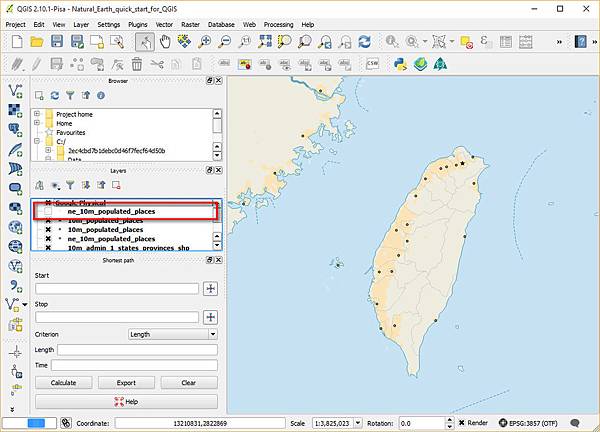Open the Python console icon
600x432 pixels.
398,64
